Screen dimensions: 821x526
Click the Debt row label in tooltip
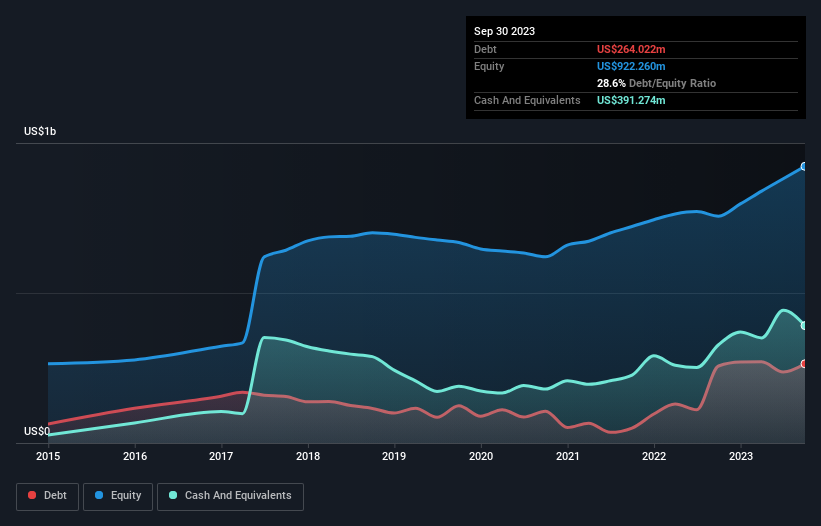pos(485,49)
